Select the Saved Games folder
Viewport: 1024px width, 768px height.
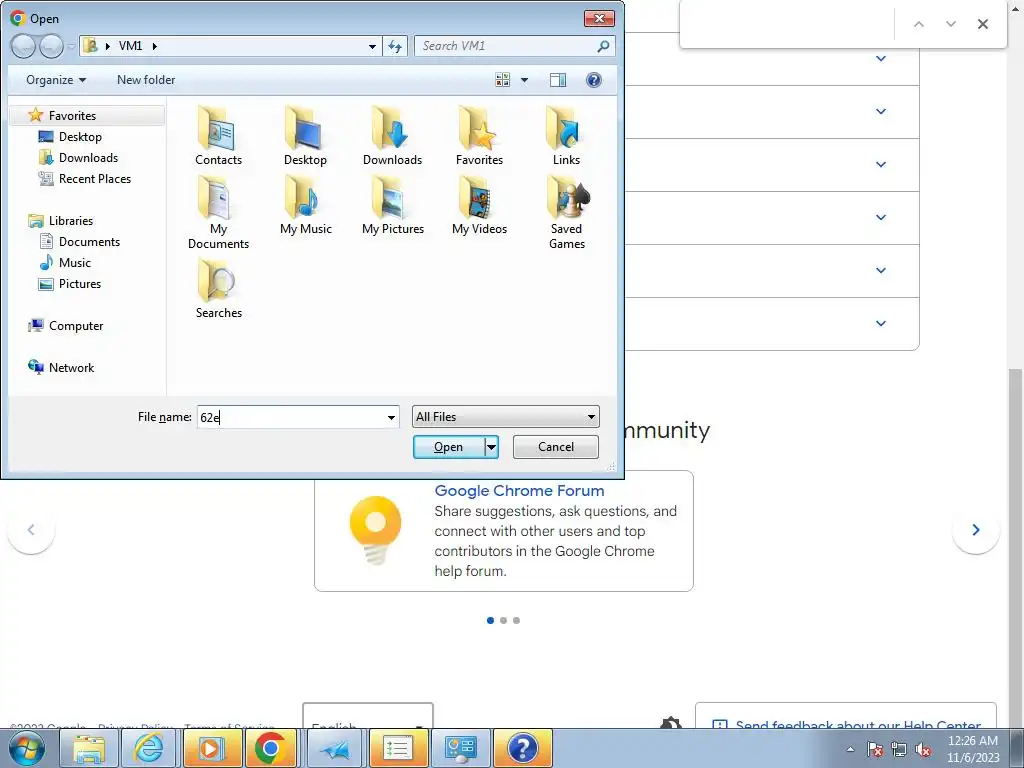(x=566, y=213)
